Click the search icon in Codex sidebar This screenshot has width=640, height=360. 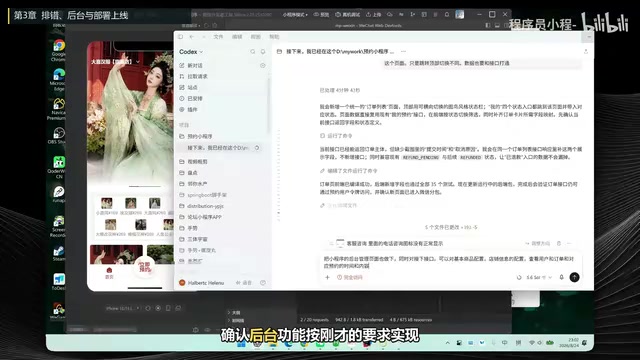coord(253,52)
